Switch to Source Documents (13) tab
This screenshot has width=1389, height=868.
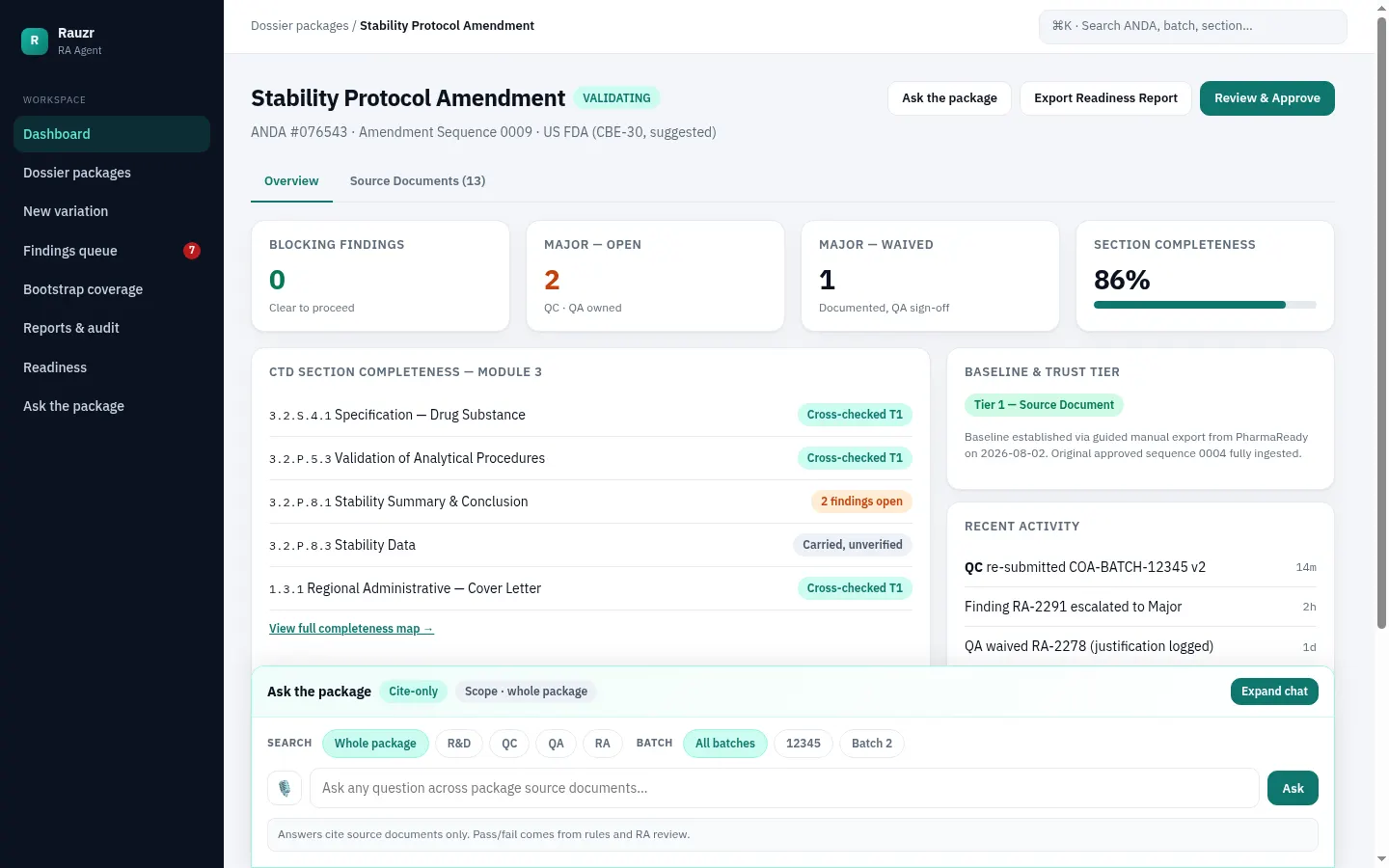click(418, 181)
